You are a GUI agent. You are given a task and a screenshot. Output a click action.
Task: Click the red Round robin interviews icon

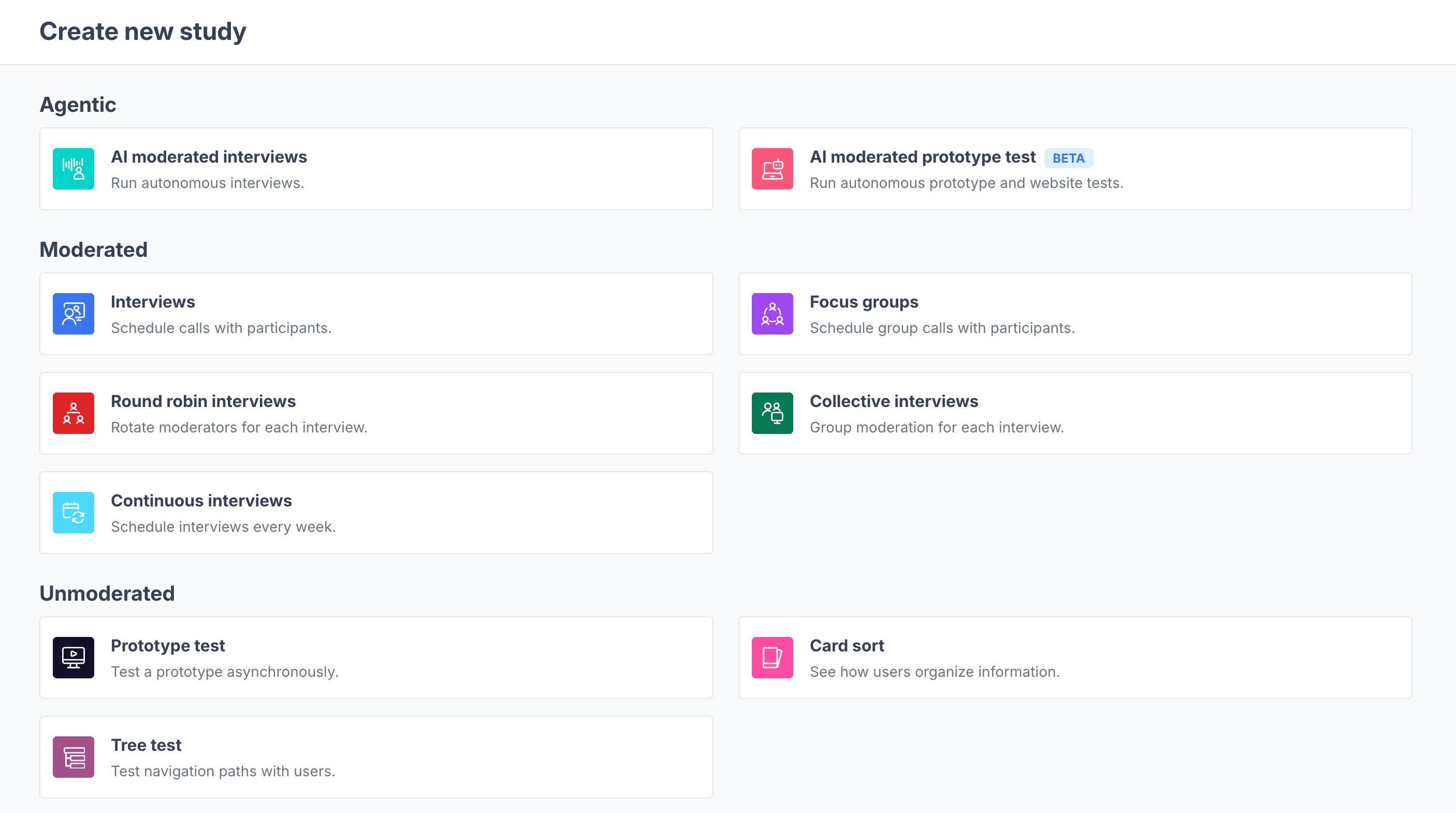tap(74, 413)
